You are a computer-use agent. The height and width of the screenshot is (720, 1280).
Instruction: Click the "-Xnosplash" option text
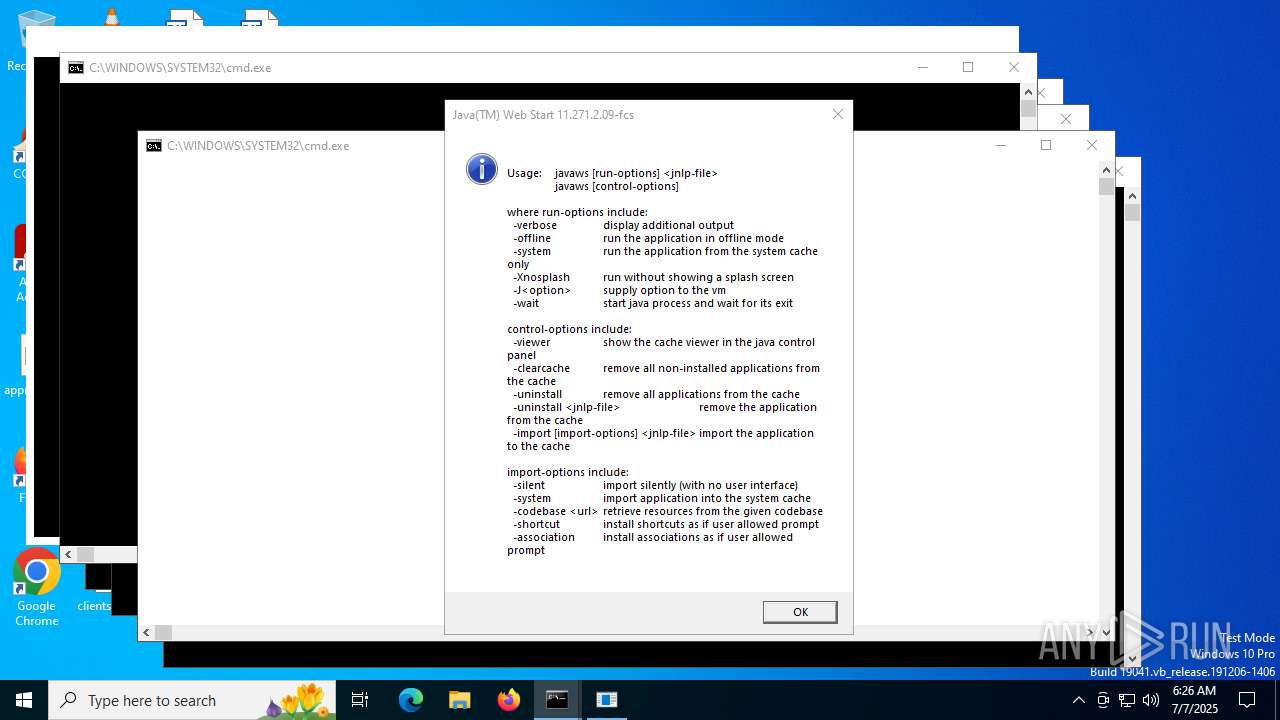(541, 277)
